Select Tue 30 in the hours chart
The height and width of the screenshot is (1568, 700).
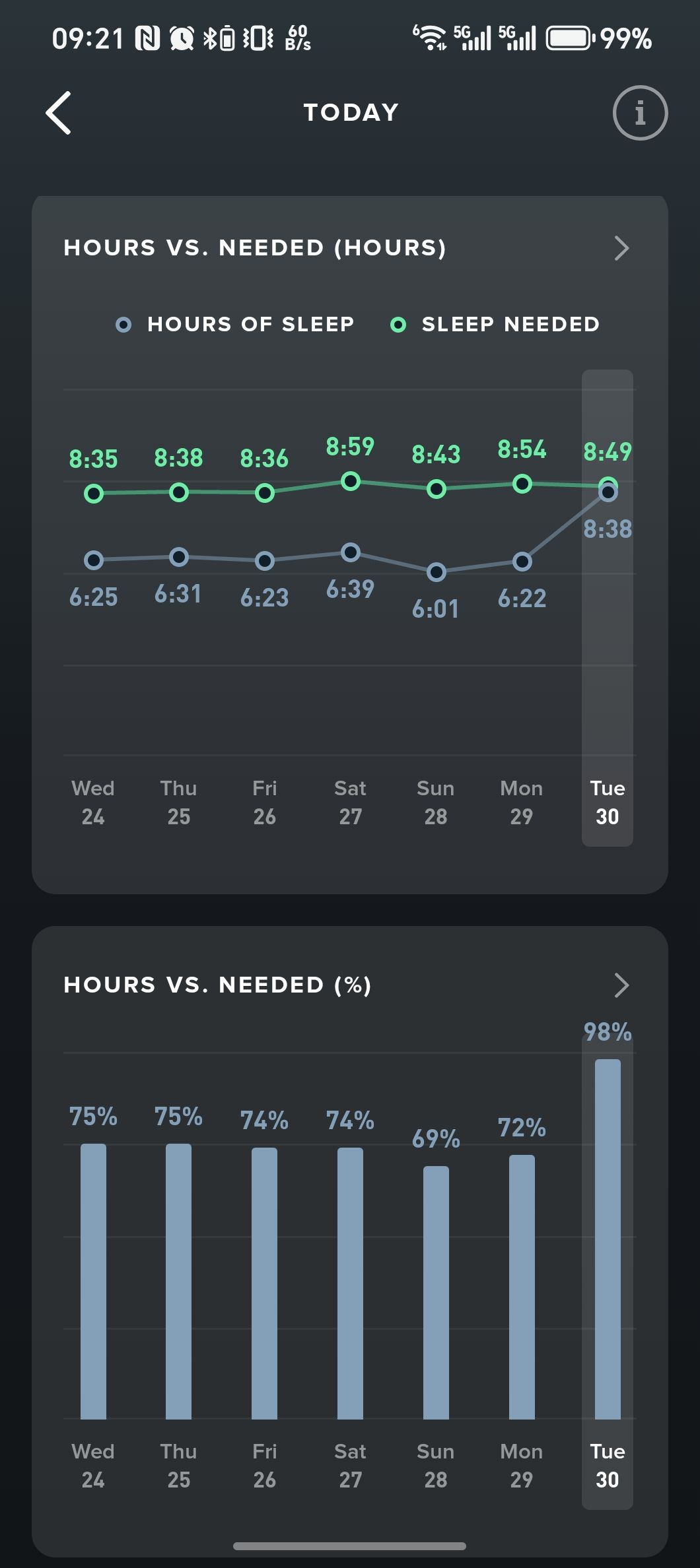pyautogui.click(x=607, y=802)
